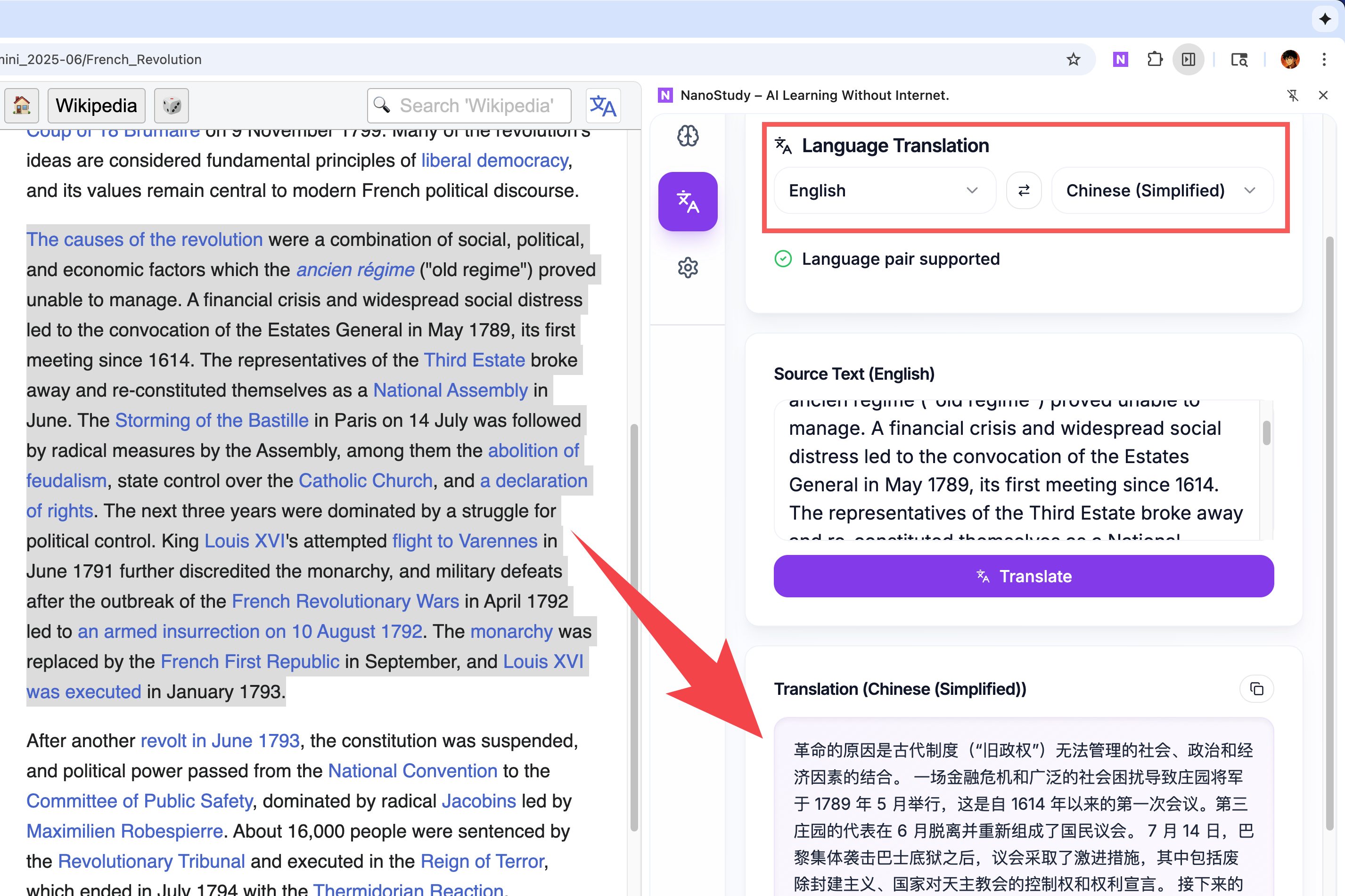Toggle the browser side panel button
The width and height of the screenshot is (1345, 896).
tap(1189, 59)
